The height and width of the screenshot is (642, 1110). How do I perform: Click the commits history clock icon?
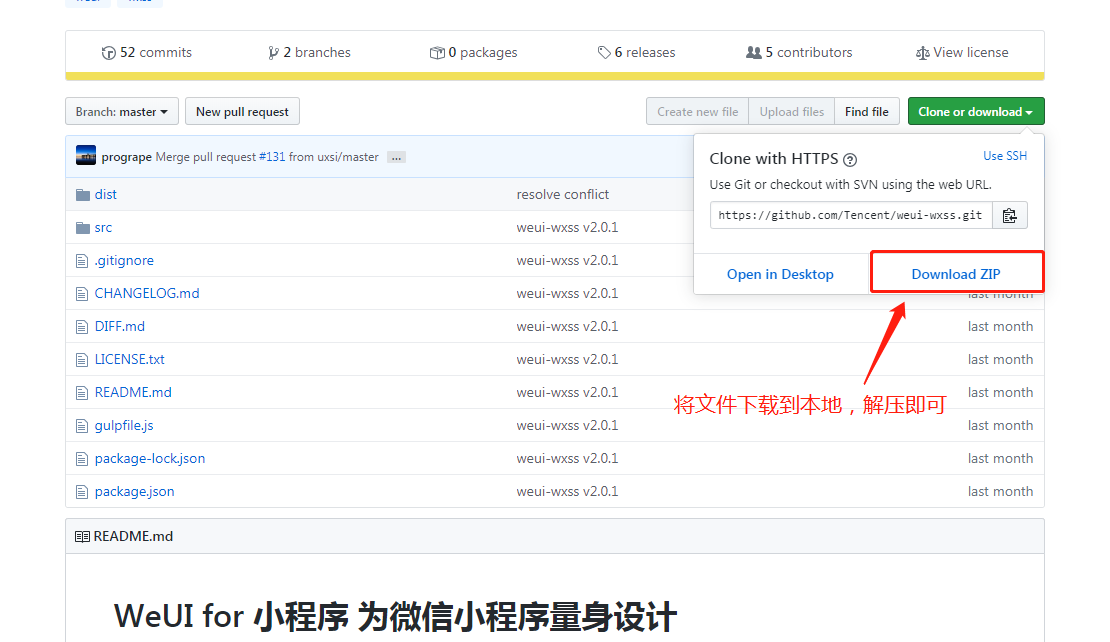108,53
